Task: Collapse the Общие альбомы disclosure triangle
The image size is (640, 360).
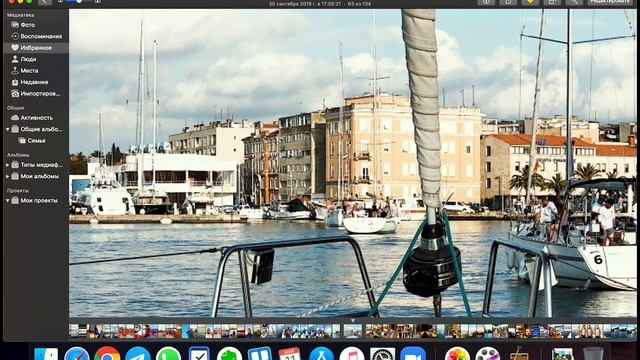Action: point(7,129)
